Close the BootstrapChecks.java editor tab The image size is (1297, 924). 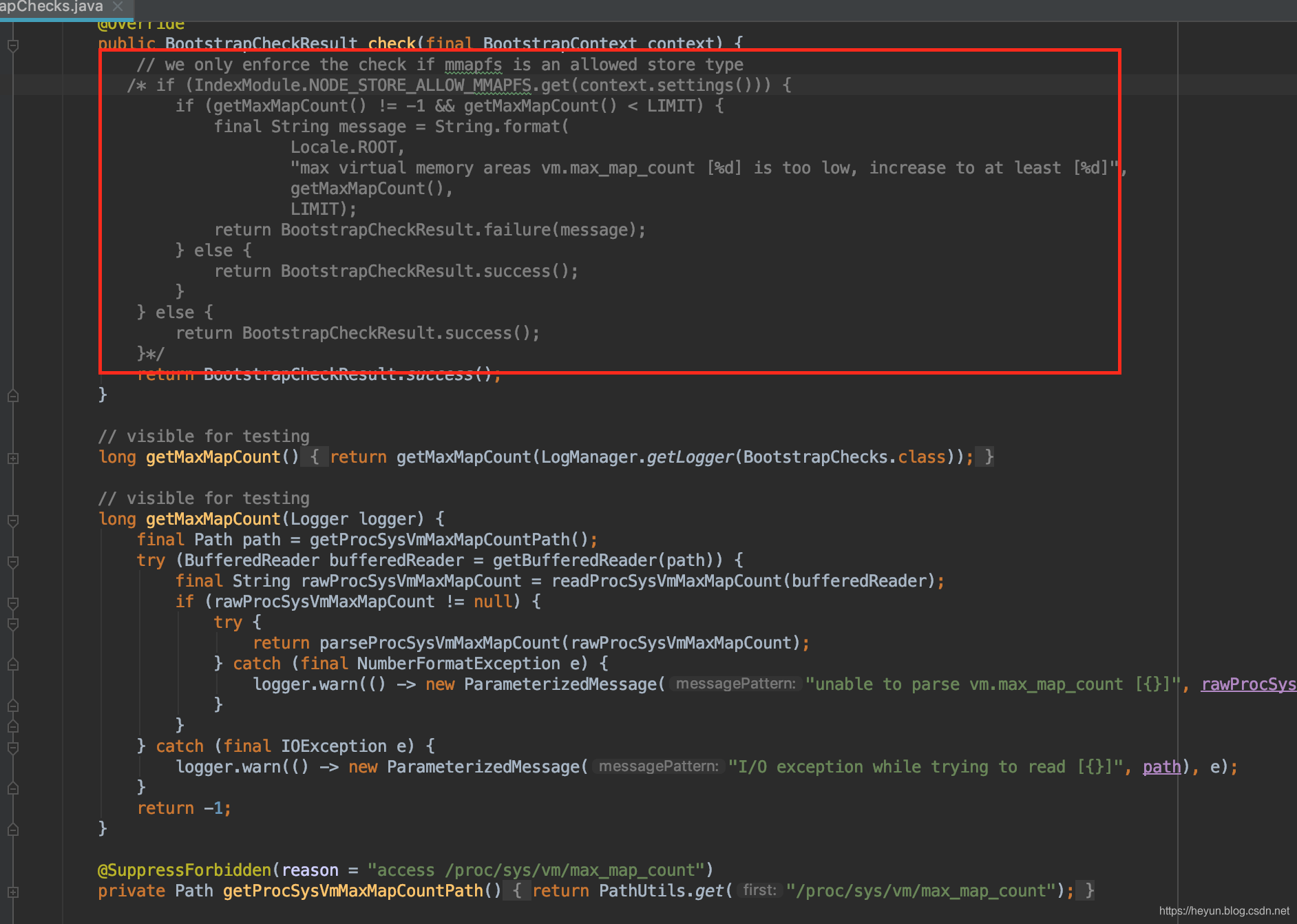(118, 6)
